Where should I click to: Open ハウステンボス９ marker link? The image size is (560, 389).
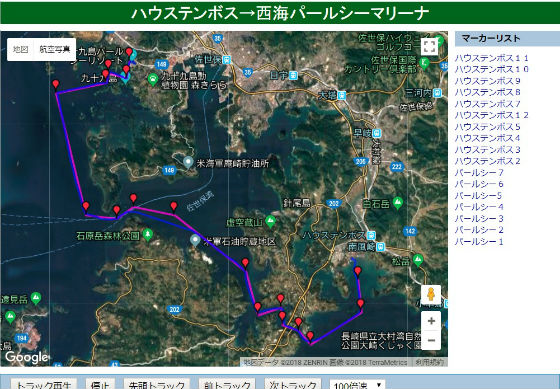tap(488, 81)
